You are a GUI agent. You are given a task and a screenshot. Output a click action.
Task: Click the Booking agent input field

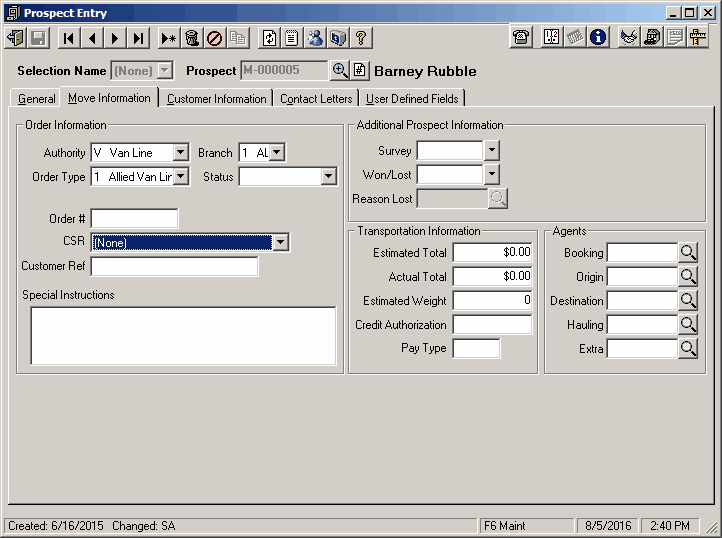(642, 252)
